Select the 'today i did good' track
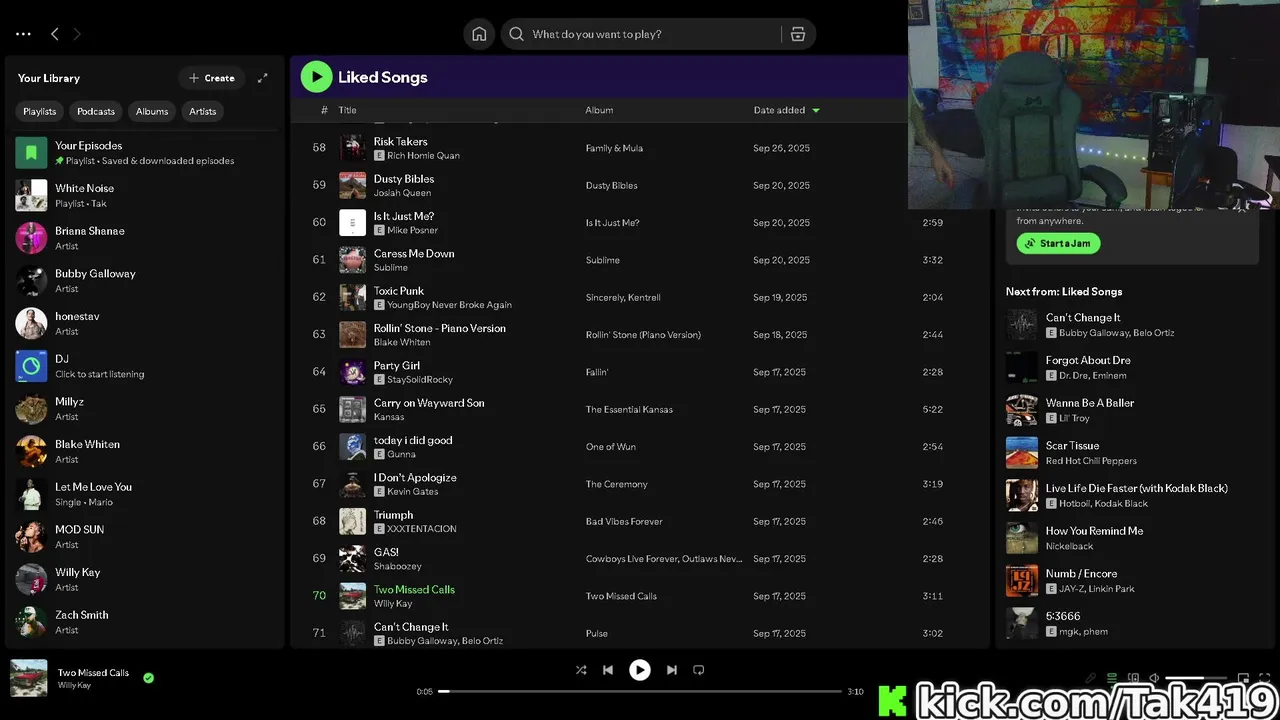The height and width of the screenshot is (720, 1280). coord(640,447)
